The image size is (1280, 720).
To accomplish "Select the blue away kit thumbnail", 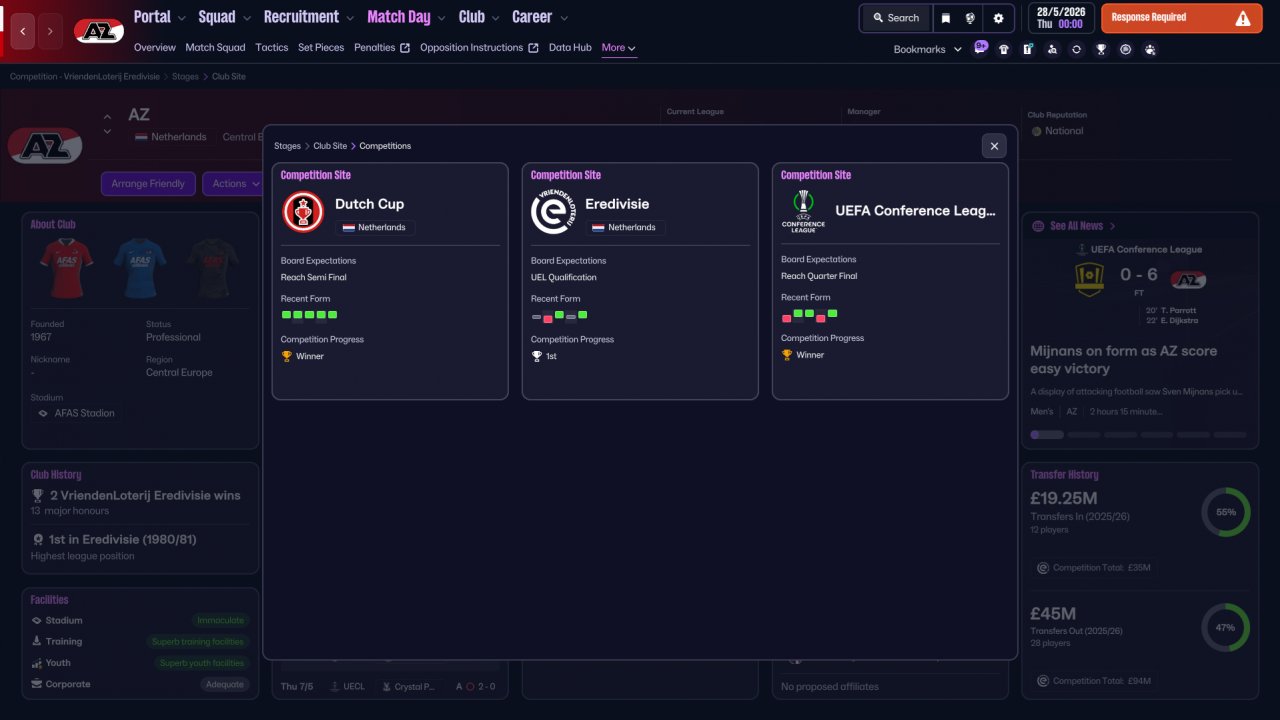I will (x=139, y=268).
